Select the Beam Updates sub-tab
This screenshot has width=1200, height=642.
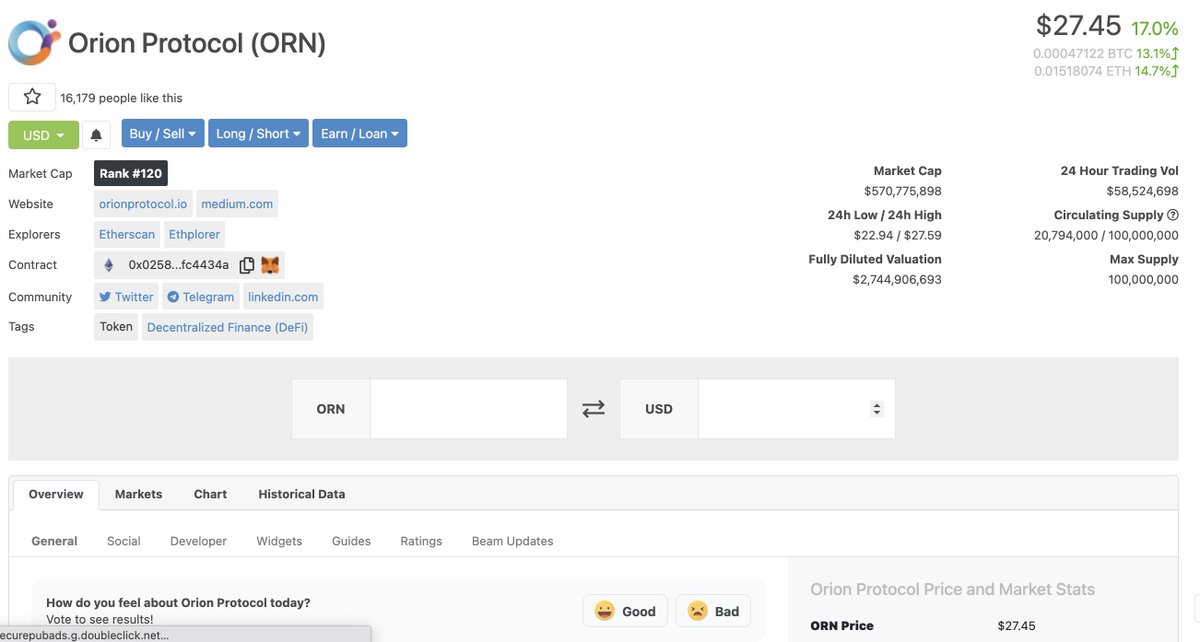[512, 541]
